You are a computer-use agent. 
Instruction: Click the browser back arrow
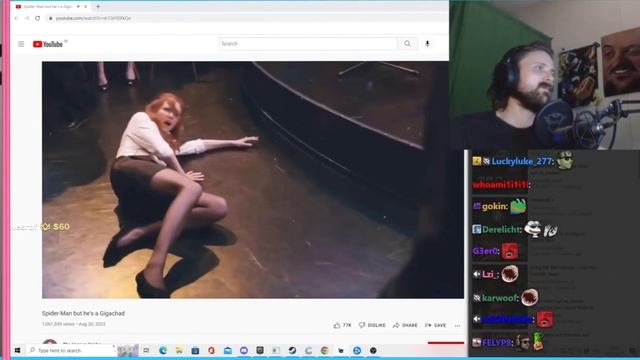(17, 18)
